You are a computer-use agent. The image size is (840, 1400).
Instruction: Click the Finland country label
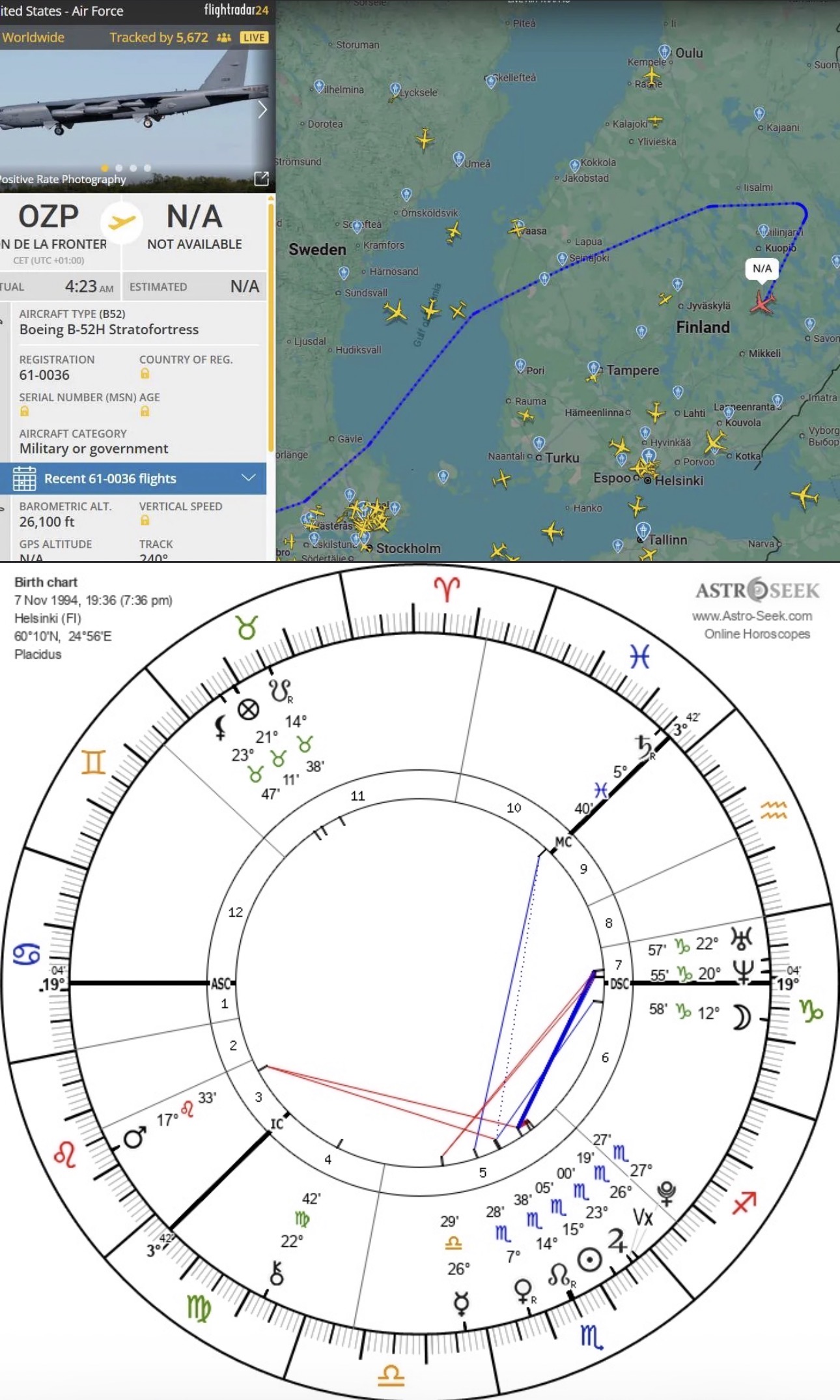coord(703,327)
